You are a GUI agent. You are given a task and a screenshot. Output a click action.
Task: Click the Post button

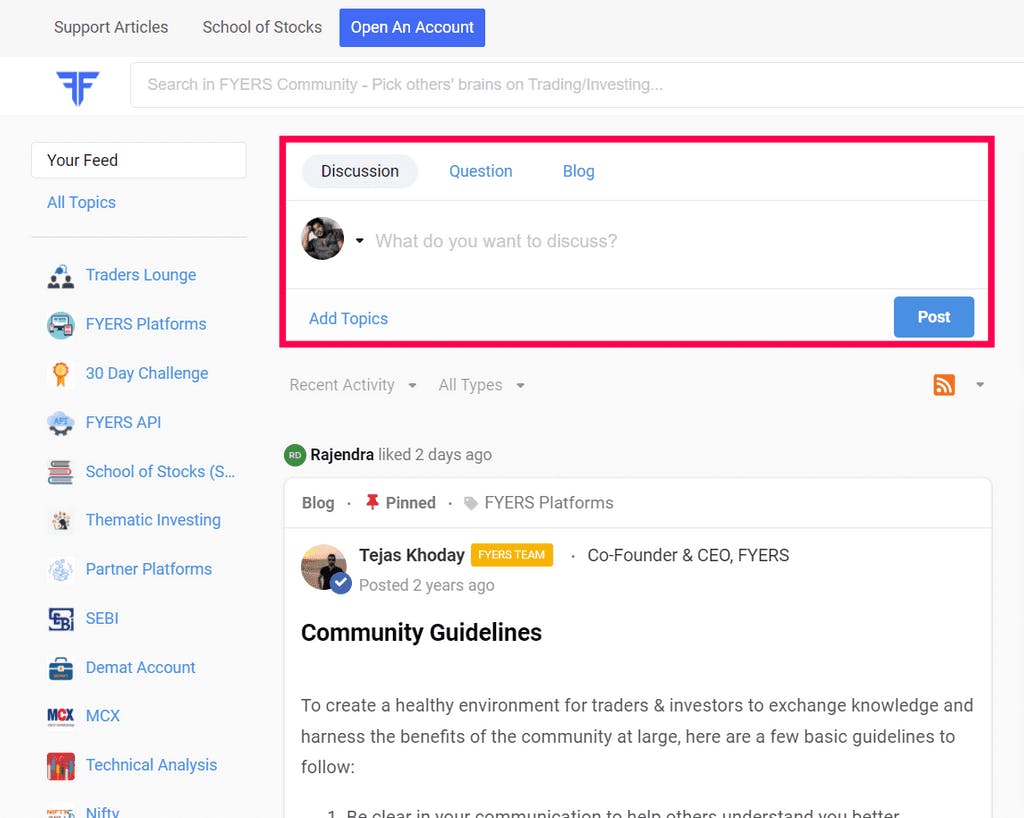(x=933, y=317)
